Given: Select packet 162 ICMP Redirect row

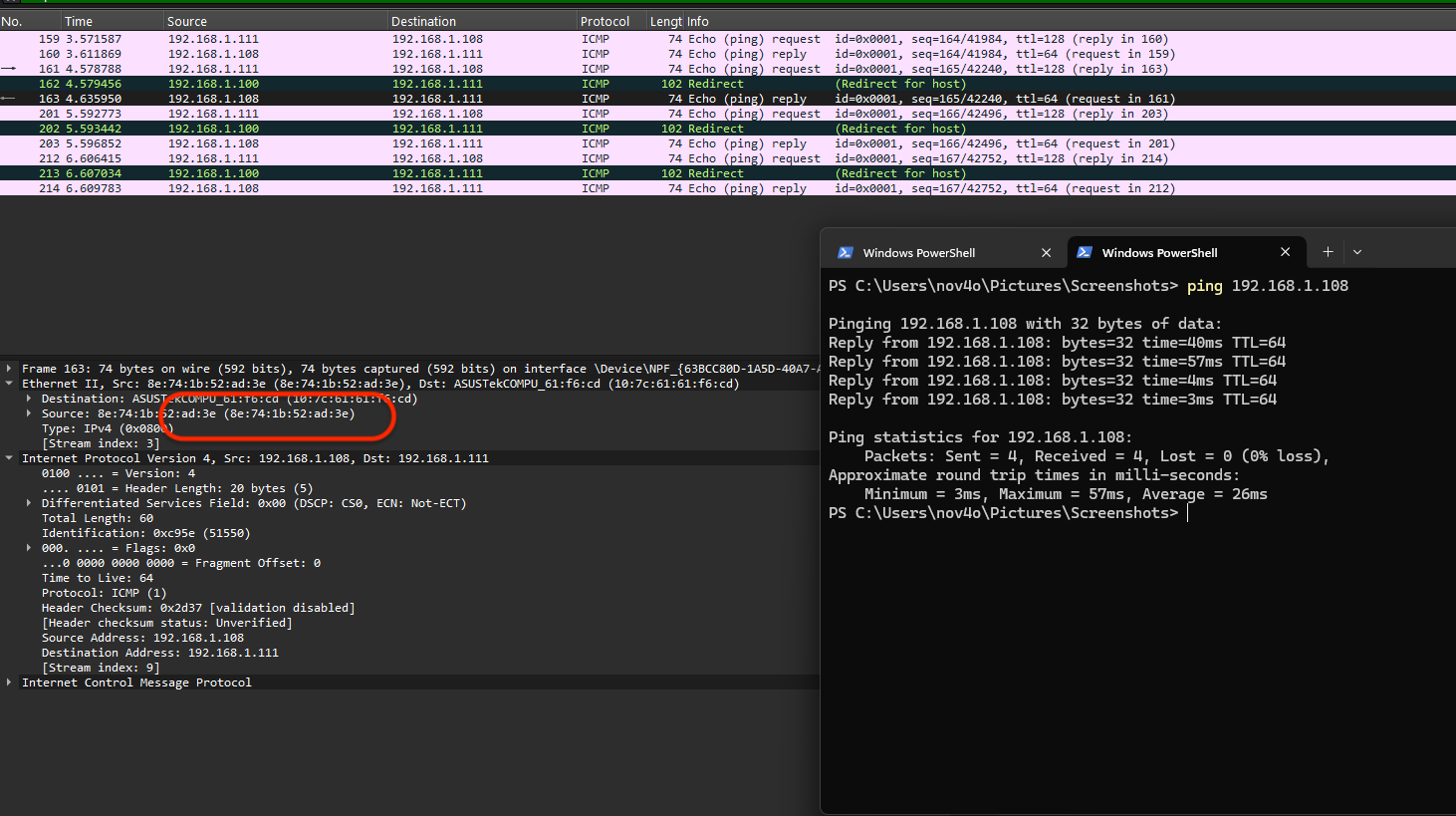Looking at the screenshot, I should tap(398, 84).
